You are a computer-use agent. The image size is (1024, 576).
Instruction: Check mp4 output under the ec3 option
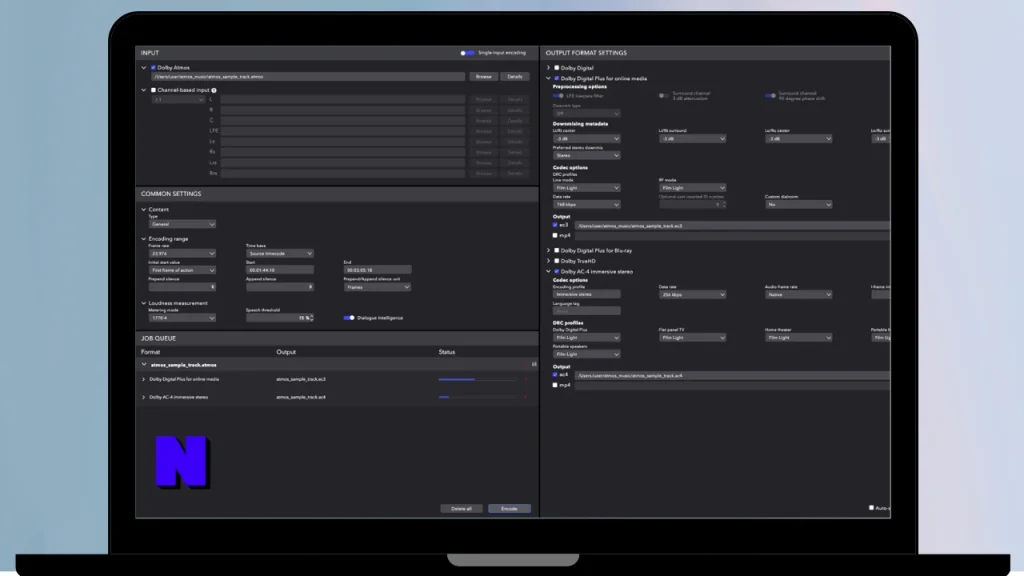pyautogui.click(x=555, y=235)
